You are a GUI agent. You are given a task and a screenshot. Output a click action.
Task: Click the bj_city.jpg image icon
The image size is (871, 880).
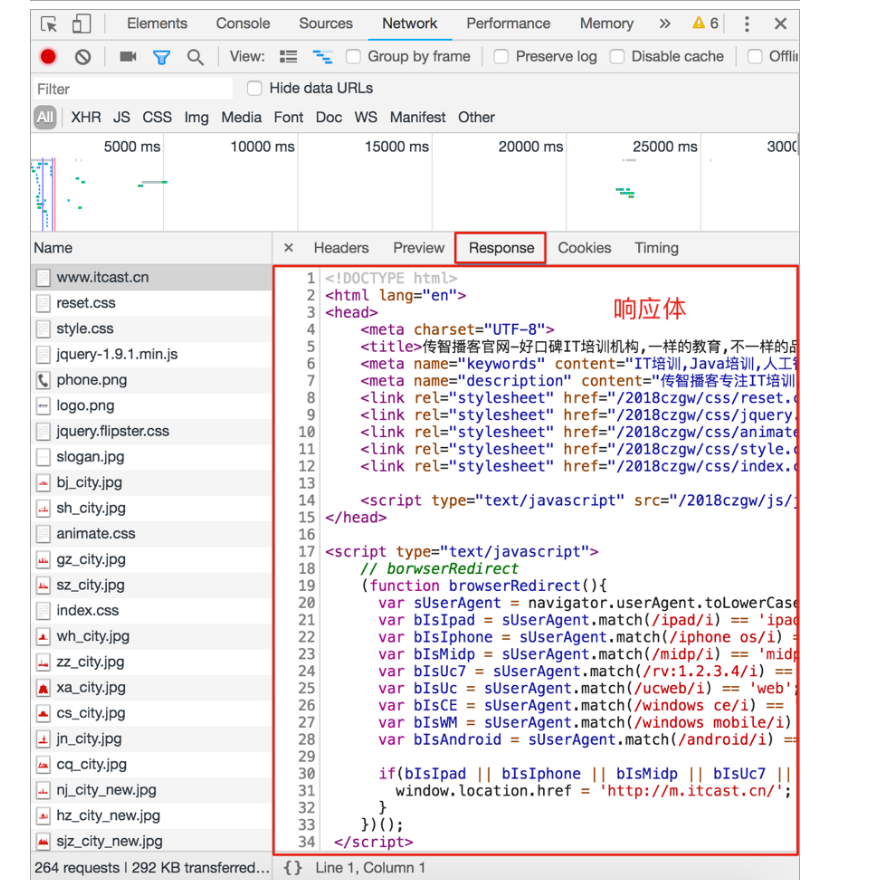coord(43,483)
